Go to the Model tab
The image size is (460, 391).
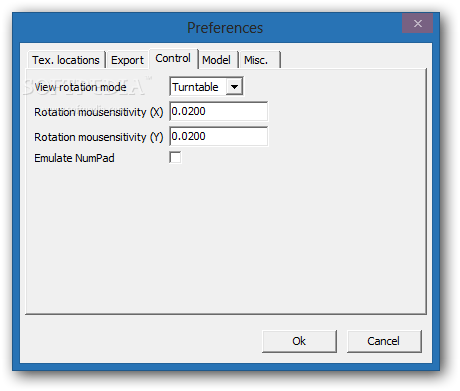(218, 60)
